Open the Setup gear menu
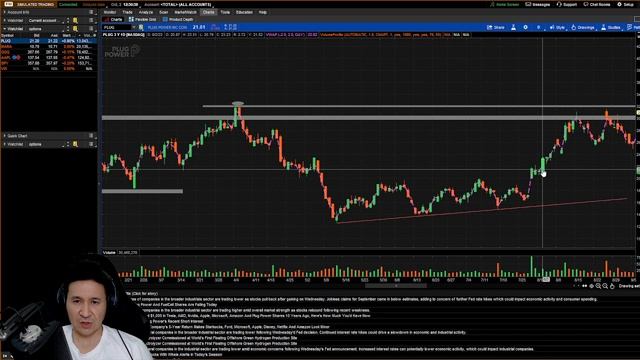This screenshot has height=360, width=640. point(625,4)
